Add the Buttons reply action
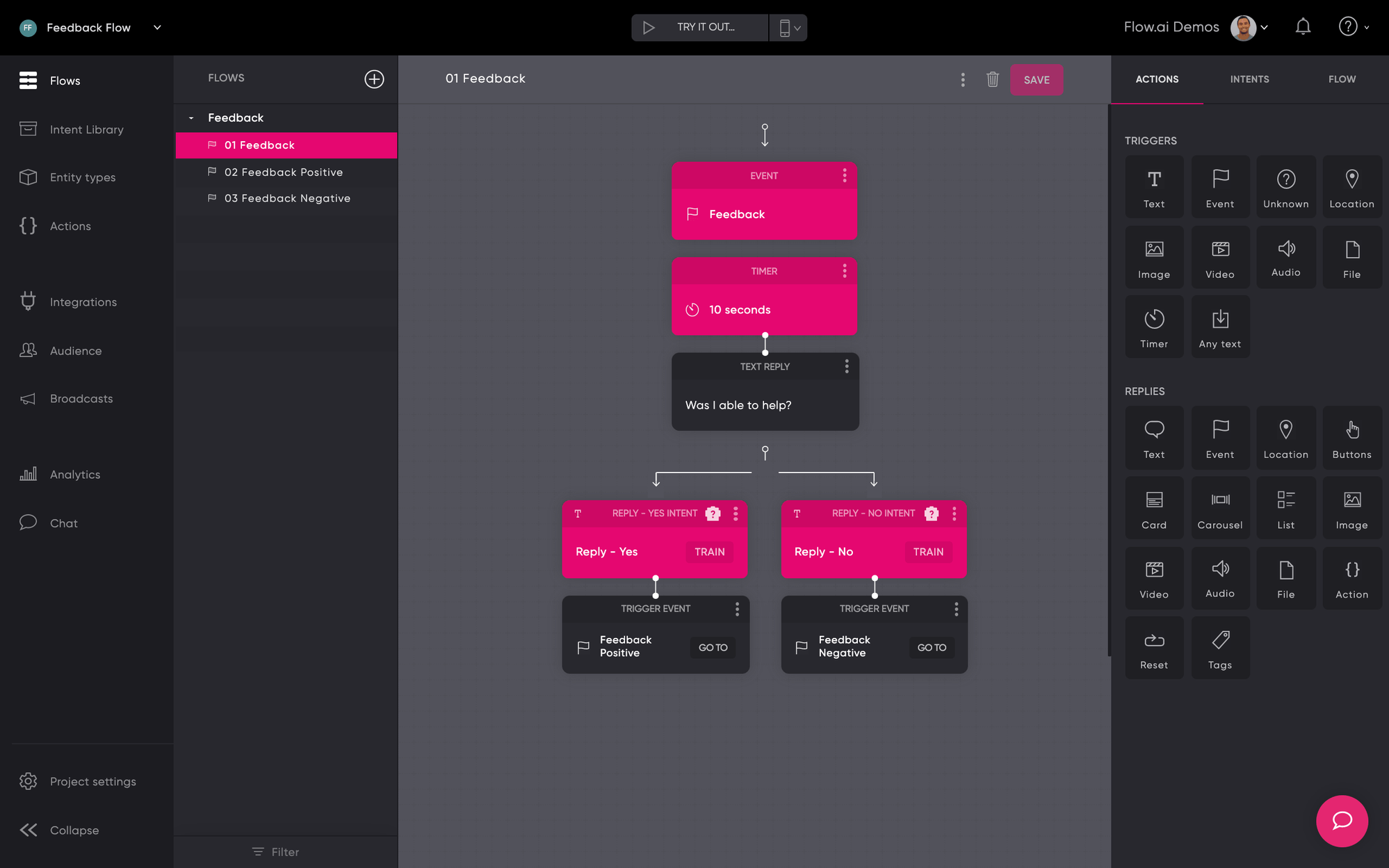 1351,438
